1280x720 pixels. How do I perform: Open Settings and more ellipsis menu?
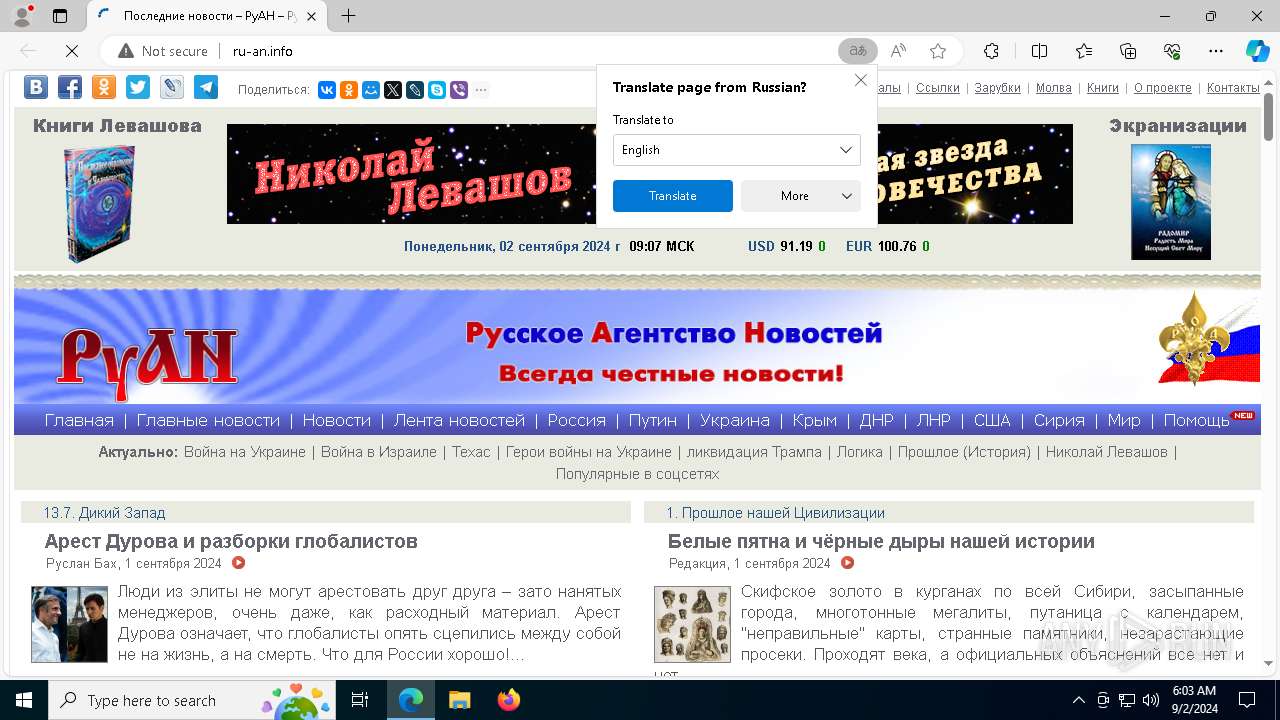click(x=1216, y=51)
